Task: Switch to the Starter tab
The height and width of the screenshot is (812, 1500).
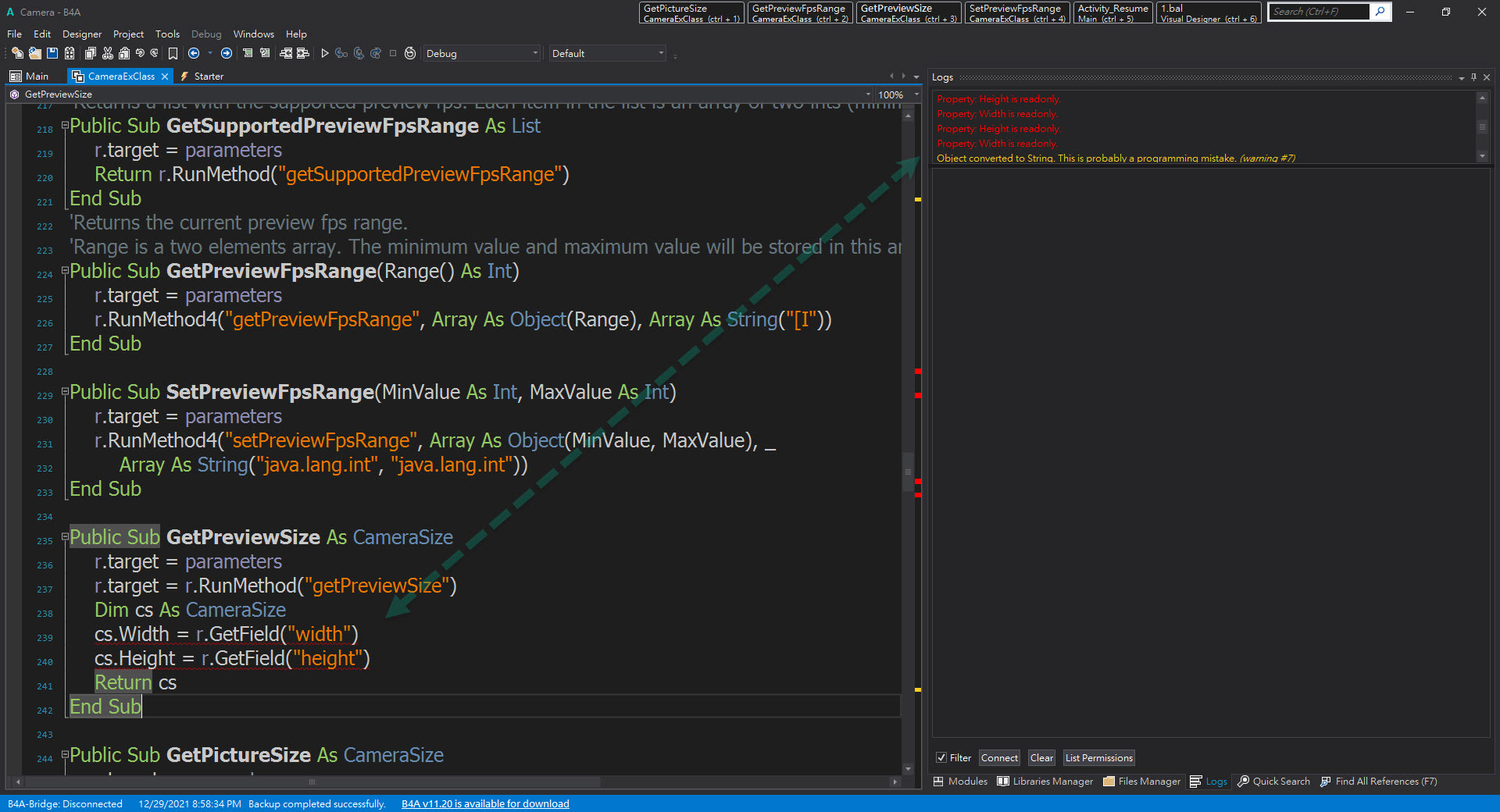Action: pos(208,77)
